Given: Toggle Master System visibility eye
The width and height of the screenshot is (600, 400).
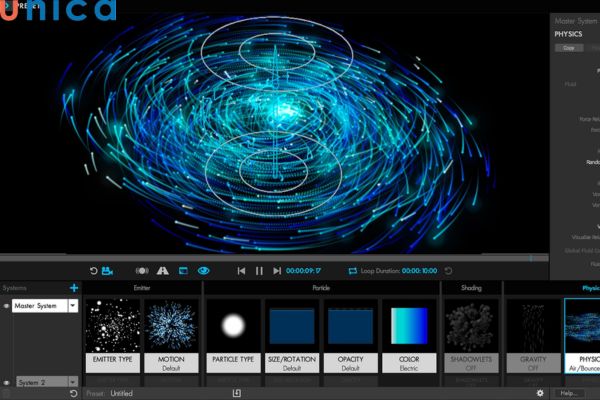Looking at the screenshot, I should point(6,306).
